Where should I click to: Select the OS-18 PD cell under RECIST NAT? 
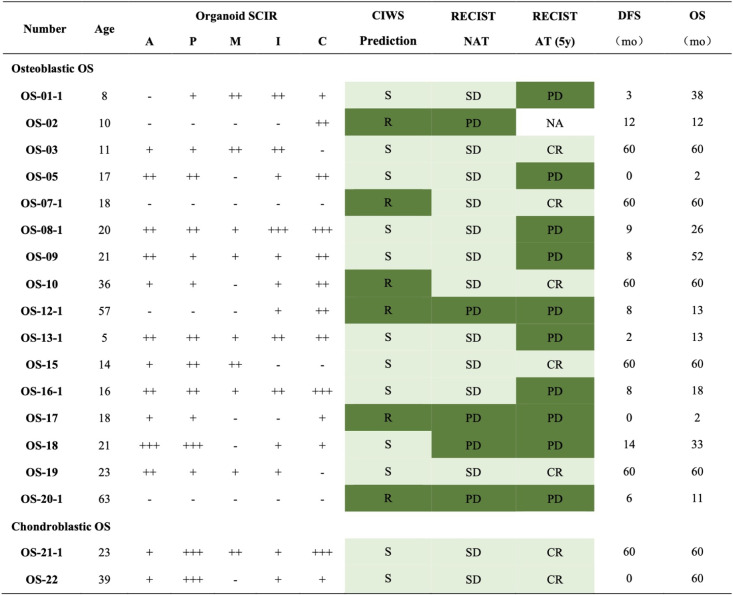click(473, 445)
